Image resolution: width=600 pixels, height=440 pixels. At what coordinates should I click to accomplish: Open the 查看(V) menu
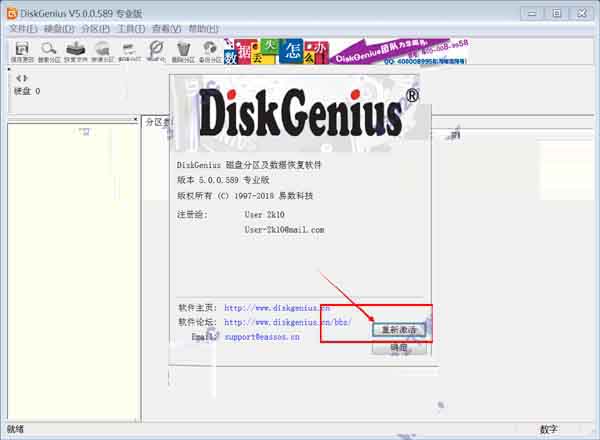point(166,29)
